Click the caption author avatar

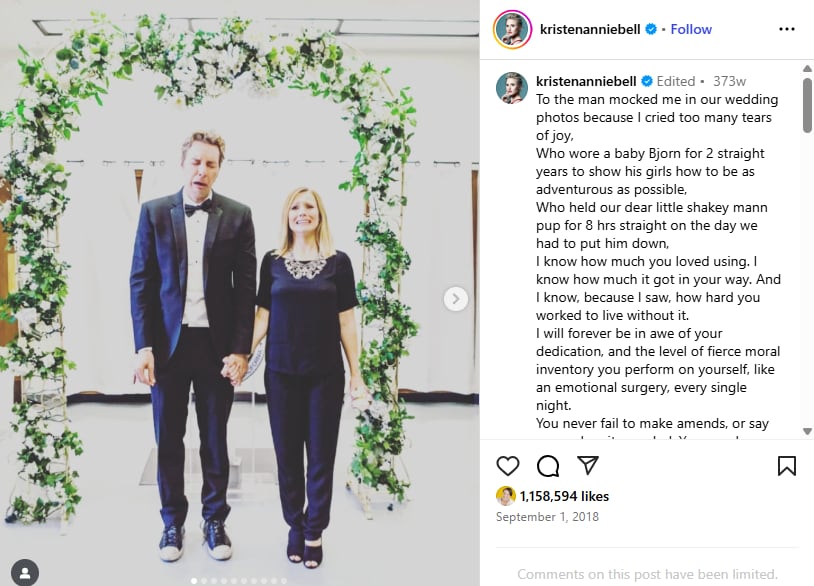point(512,87)
